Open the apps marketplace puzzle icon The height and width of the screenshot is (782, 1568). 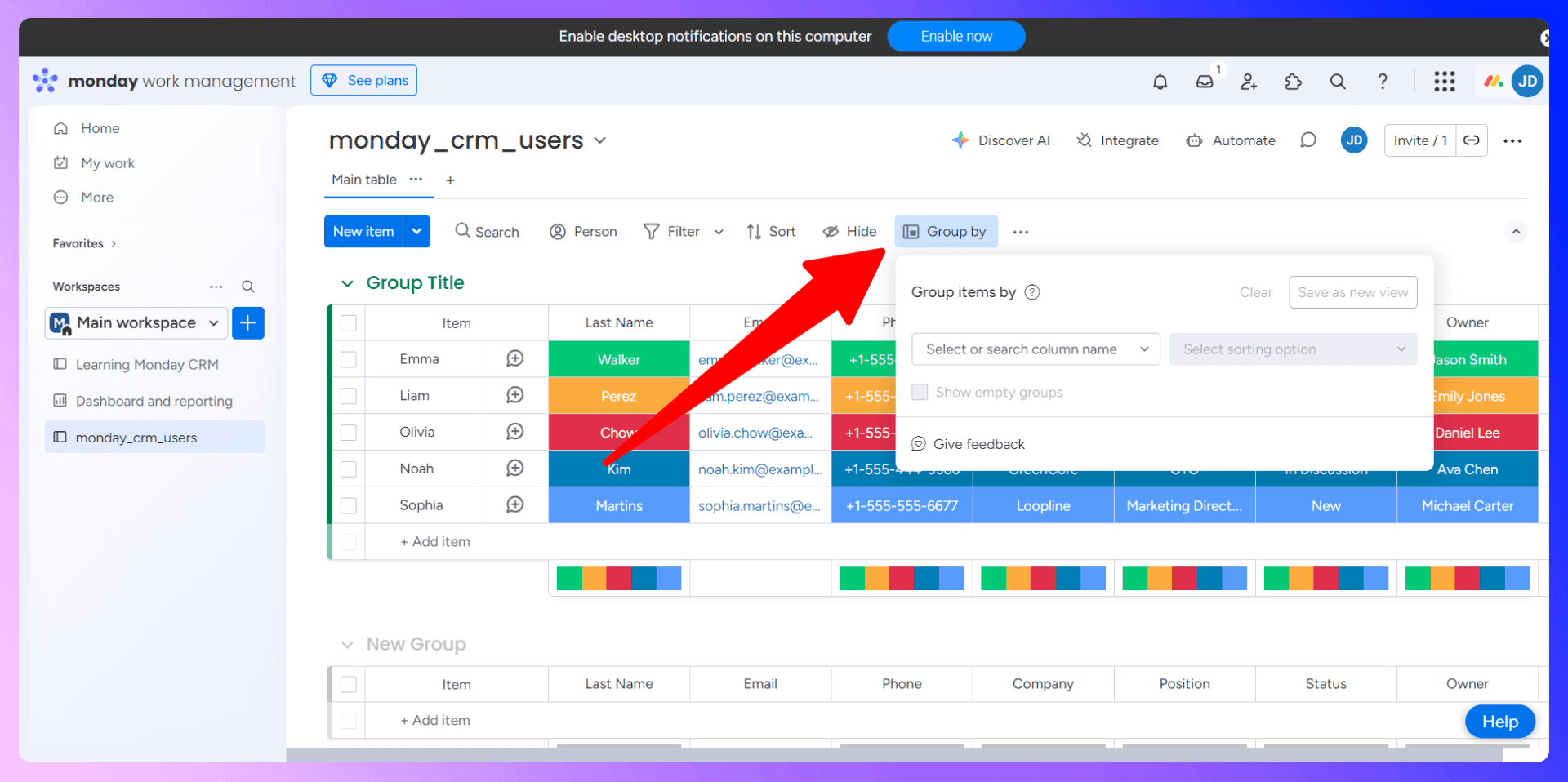click(1293, 82)
